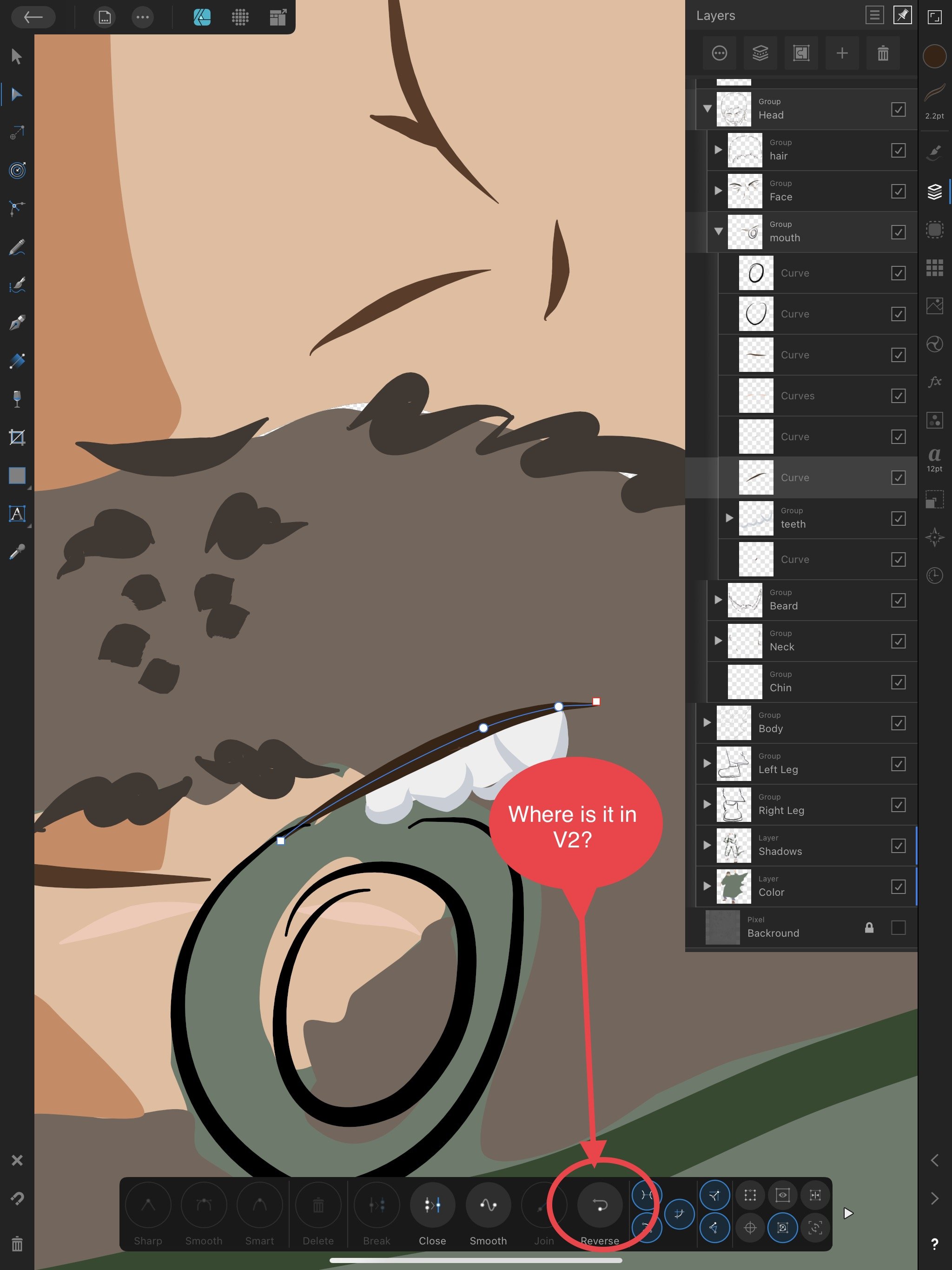The width and height of the screenshot is (952, 1270).
Task: Select the Point Transform tool
Action: [17, 132]
